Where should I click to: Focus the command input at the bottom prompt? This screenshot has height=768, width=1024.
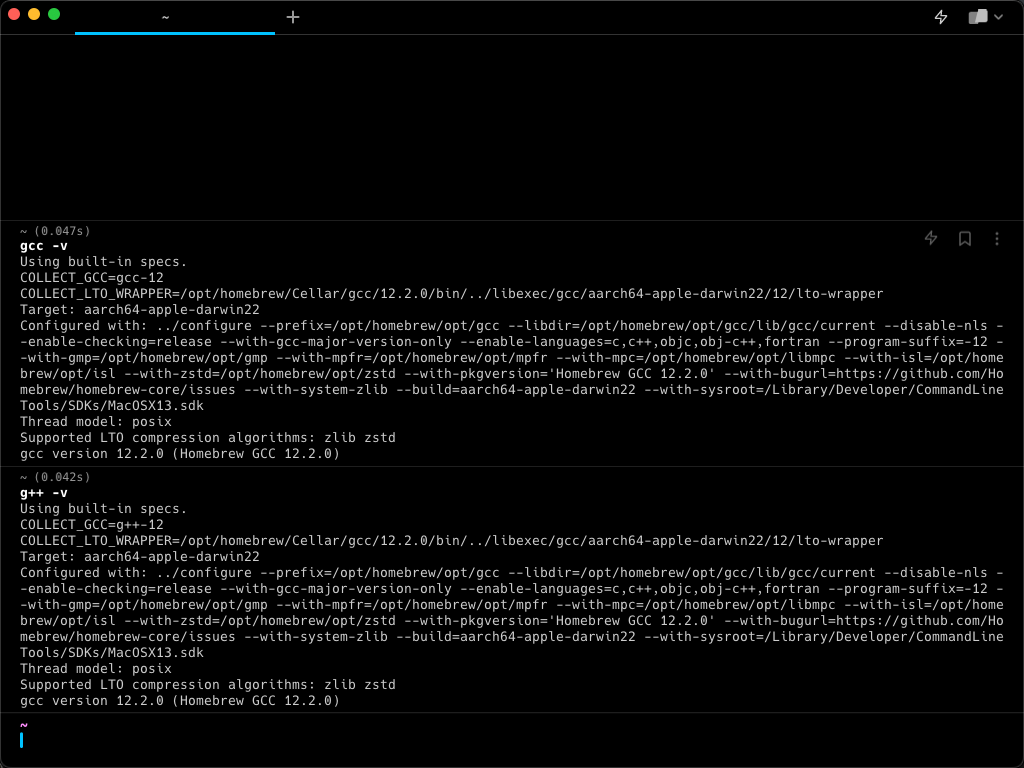click(x=512, y=740)
